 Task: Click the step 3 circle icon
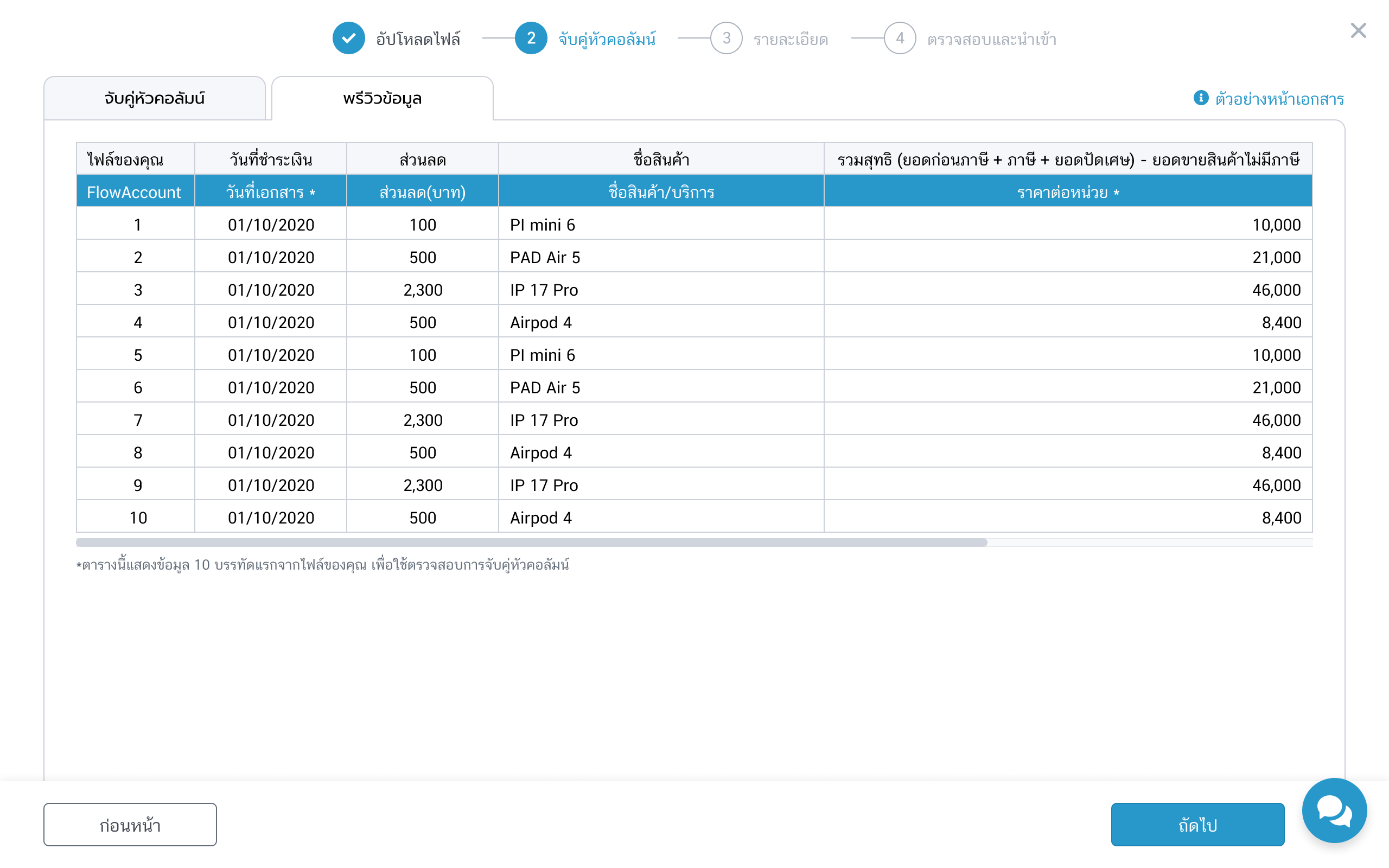pyautogui.click(x=726, y=39)
